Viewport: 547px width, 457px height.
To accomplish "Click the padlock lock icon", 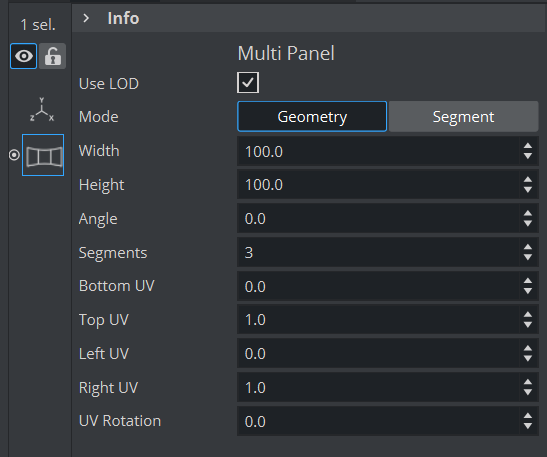I will pos(52,56).
